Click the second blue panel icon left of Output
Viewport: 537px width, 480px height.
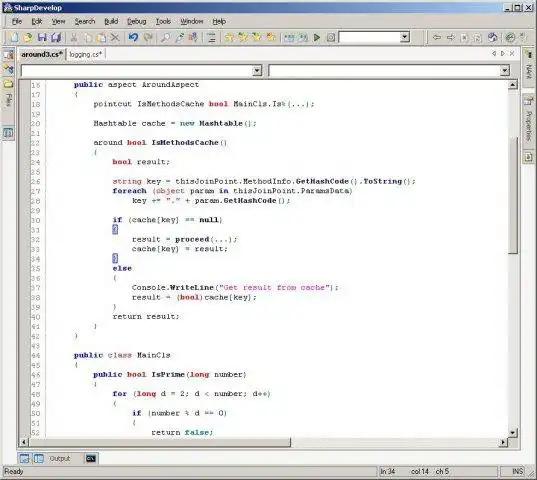(39, 458)
